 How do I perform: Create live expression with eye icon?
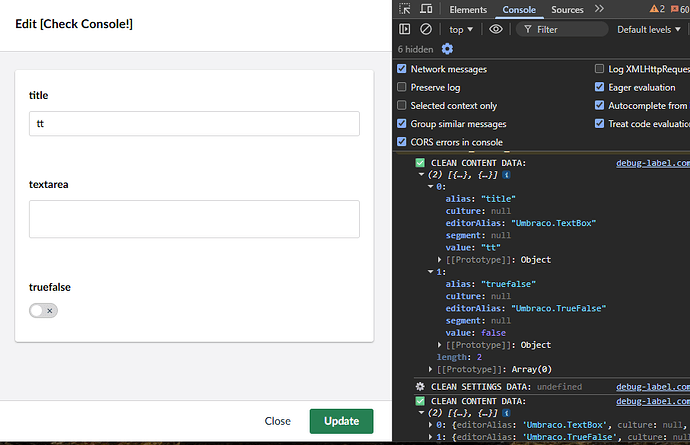tap(496, 29)
